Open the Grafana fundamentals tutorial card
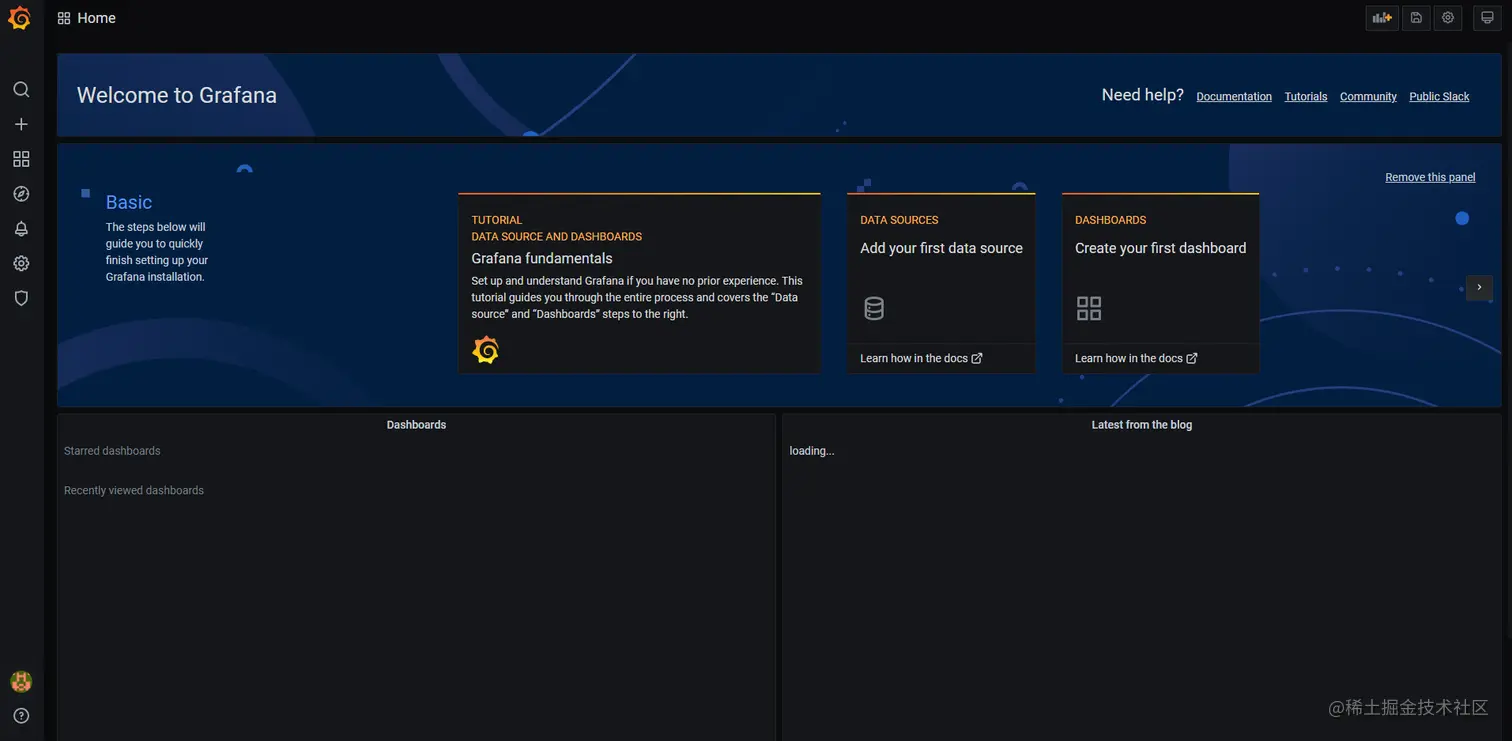1512x741 pixels. 639,284
